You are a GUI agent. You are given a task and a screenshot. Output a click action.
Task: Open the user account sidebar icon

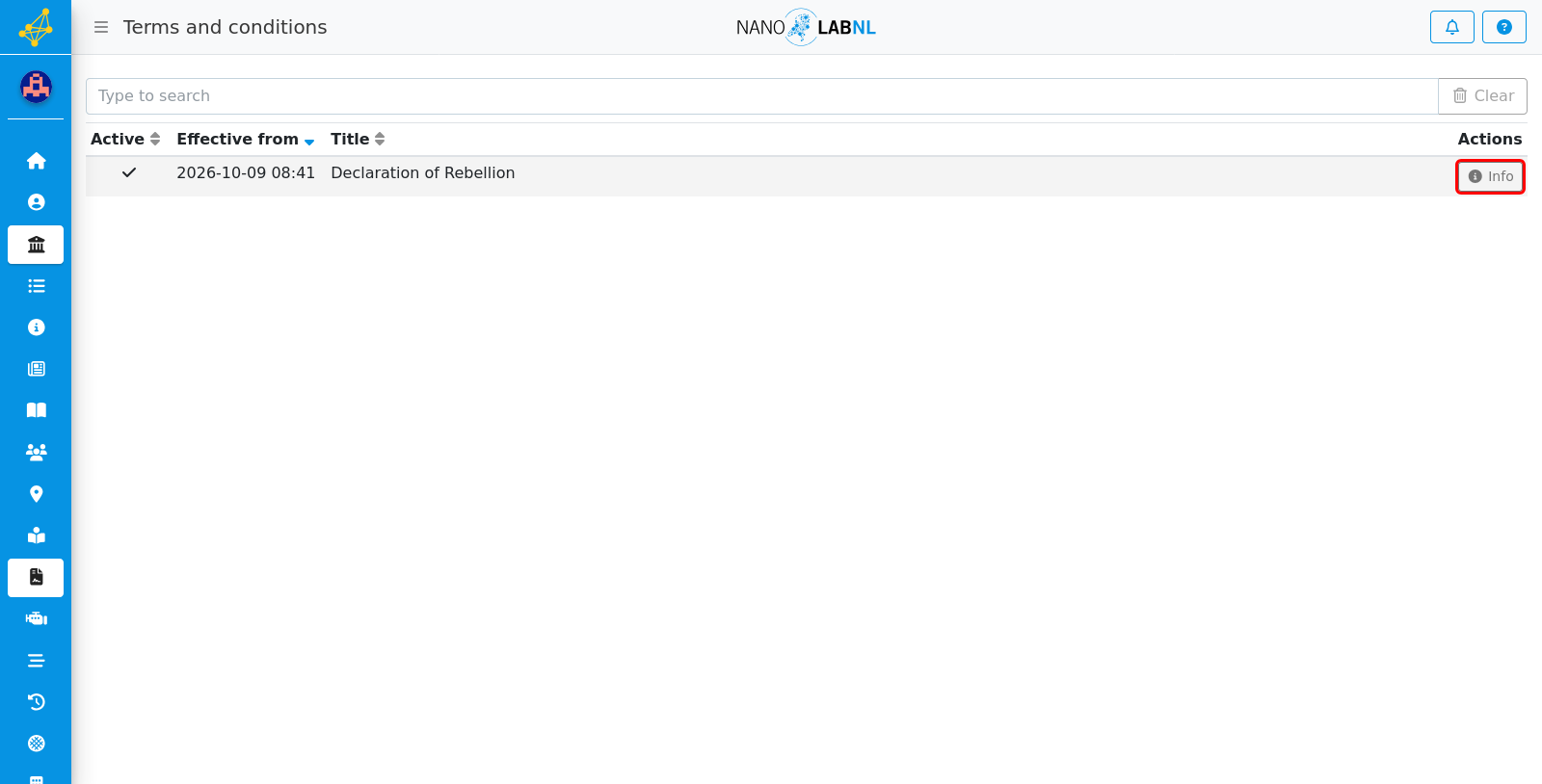36,202
